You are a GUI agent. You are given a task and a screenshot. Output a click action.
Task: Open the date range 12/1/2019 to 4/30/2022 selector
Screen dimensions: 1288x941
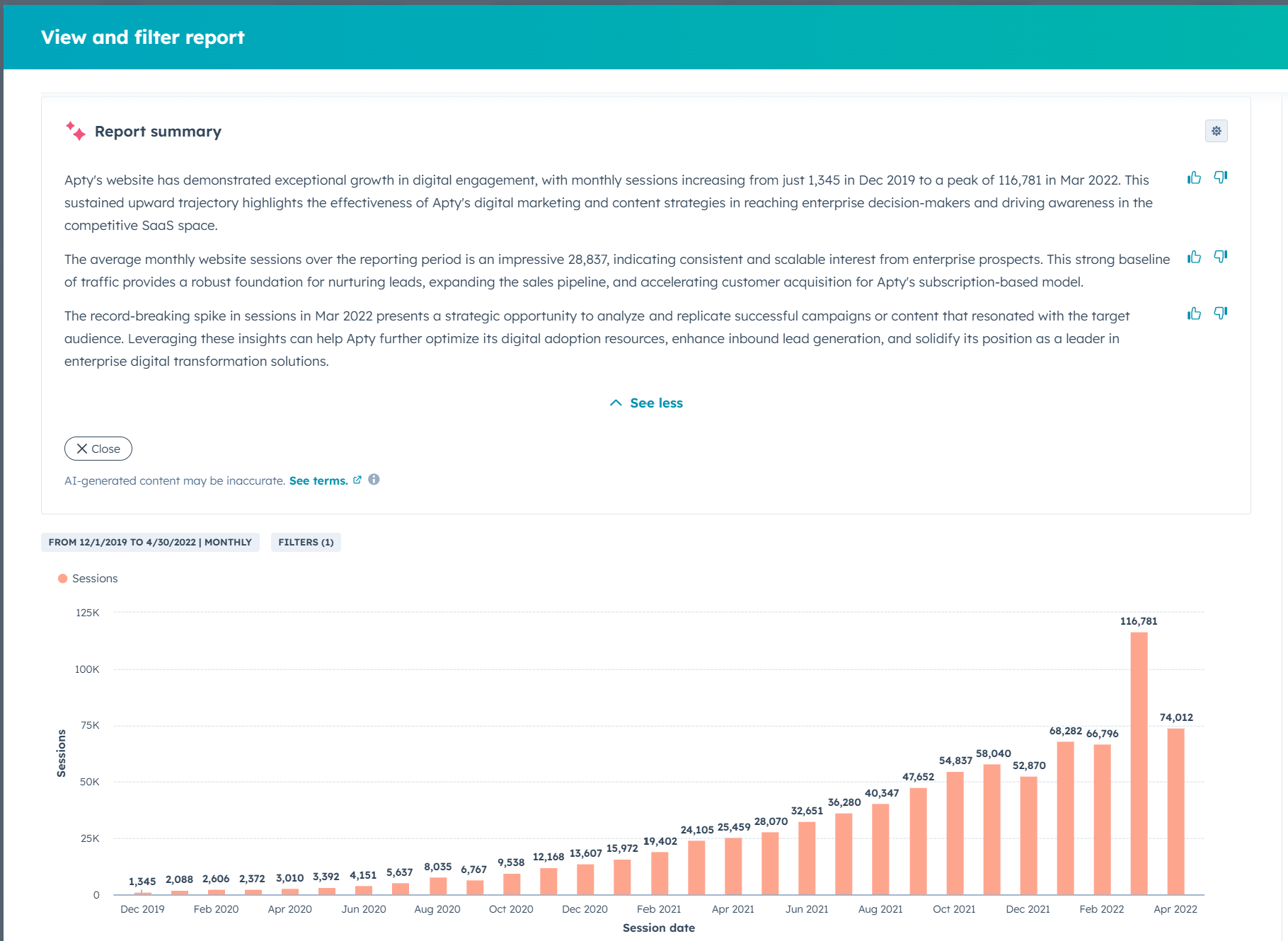(150, 543)
